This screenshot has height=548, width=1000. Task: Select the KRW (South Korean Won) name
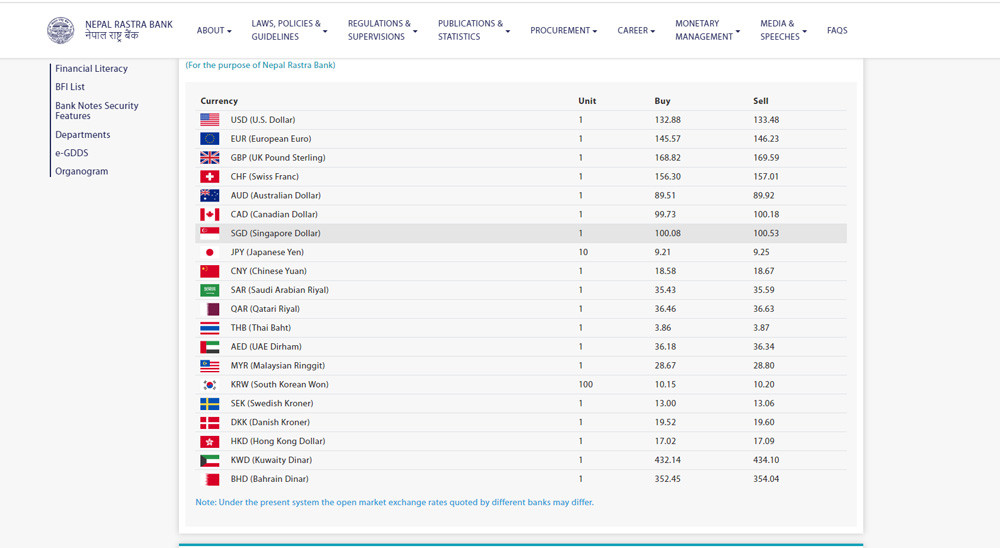[x=279, y=385]
